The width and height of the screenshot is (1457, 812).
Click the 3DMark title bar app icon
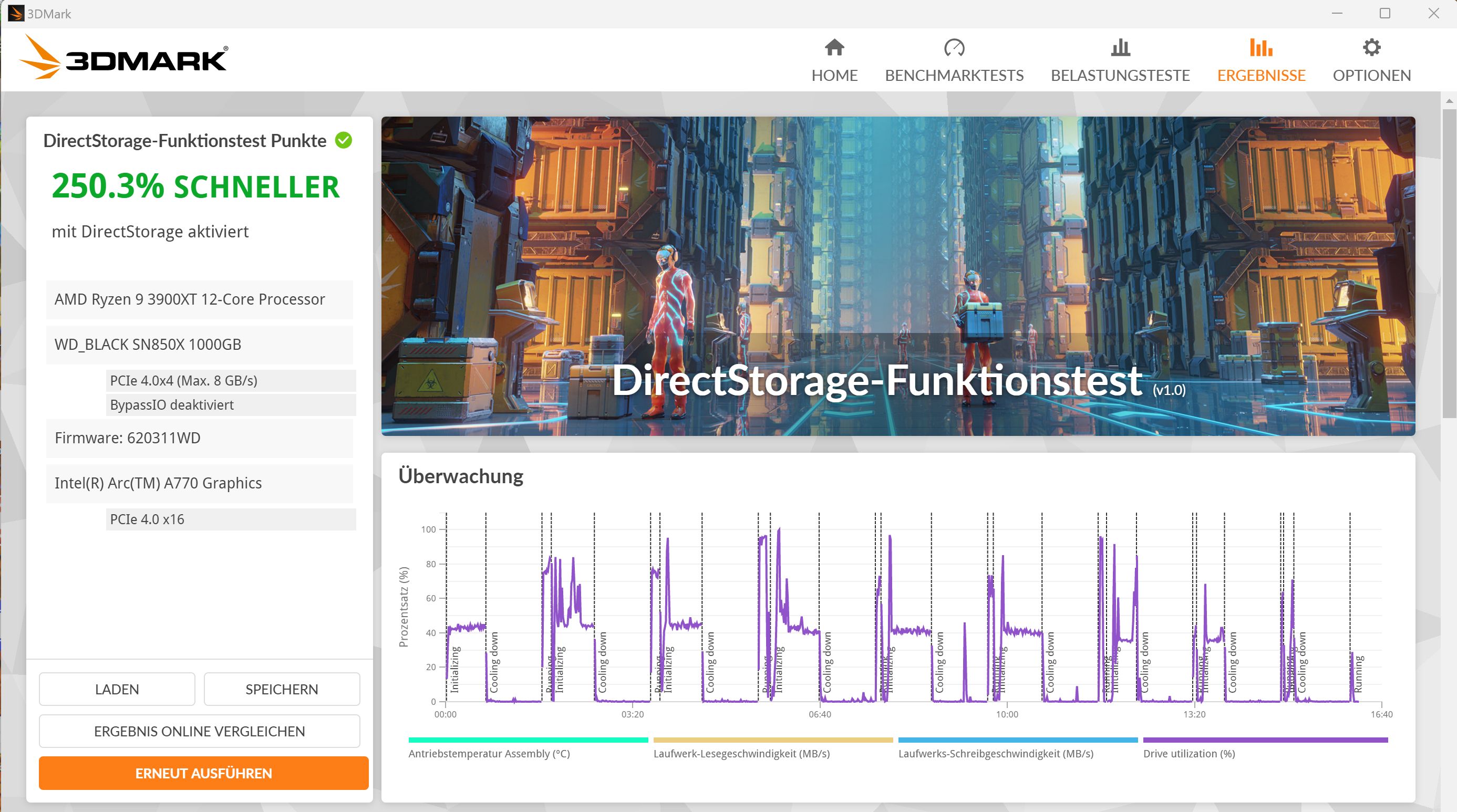click(x=15, y=13)
